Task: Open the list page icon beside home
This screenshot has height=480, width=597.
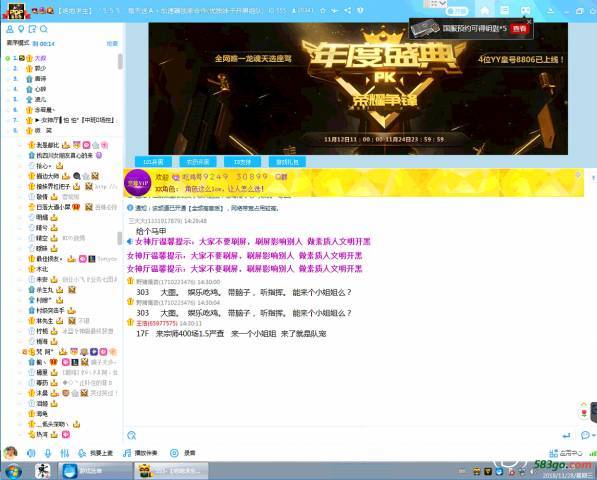Action: coord(504,10)
